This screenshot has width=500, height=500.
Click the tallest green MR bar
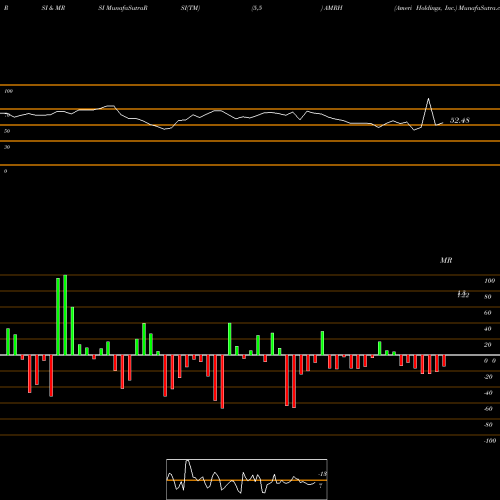pos(65,315)
